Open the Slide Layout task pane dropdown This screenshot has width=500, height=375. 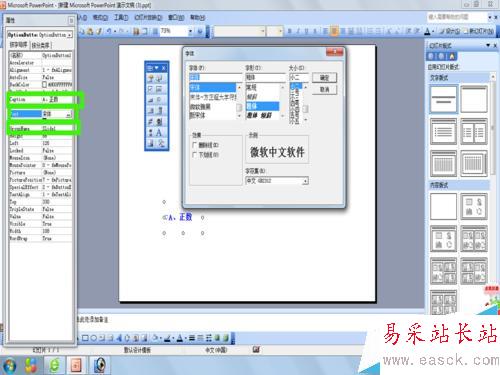488,45
